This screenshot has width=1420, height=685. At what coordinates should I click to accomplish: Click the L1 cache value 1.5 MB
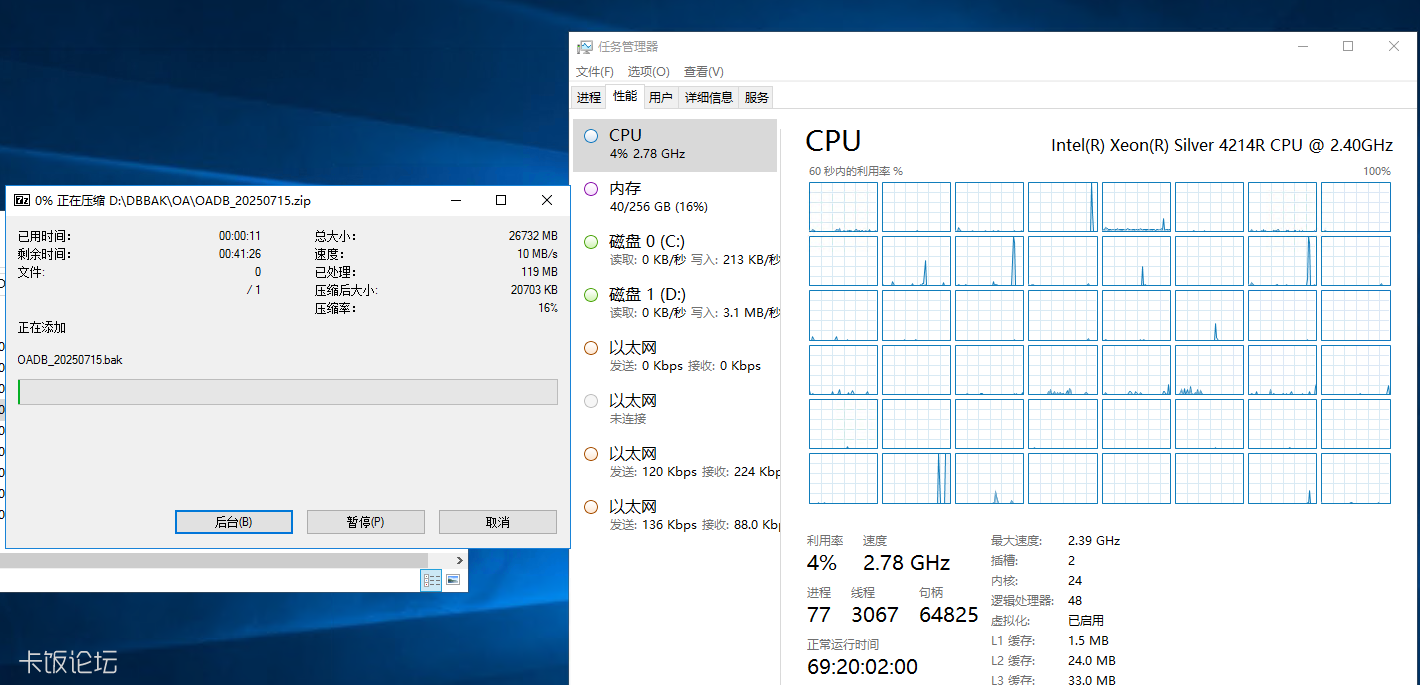tap(1088, 641)
